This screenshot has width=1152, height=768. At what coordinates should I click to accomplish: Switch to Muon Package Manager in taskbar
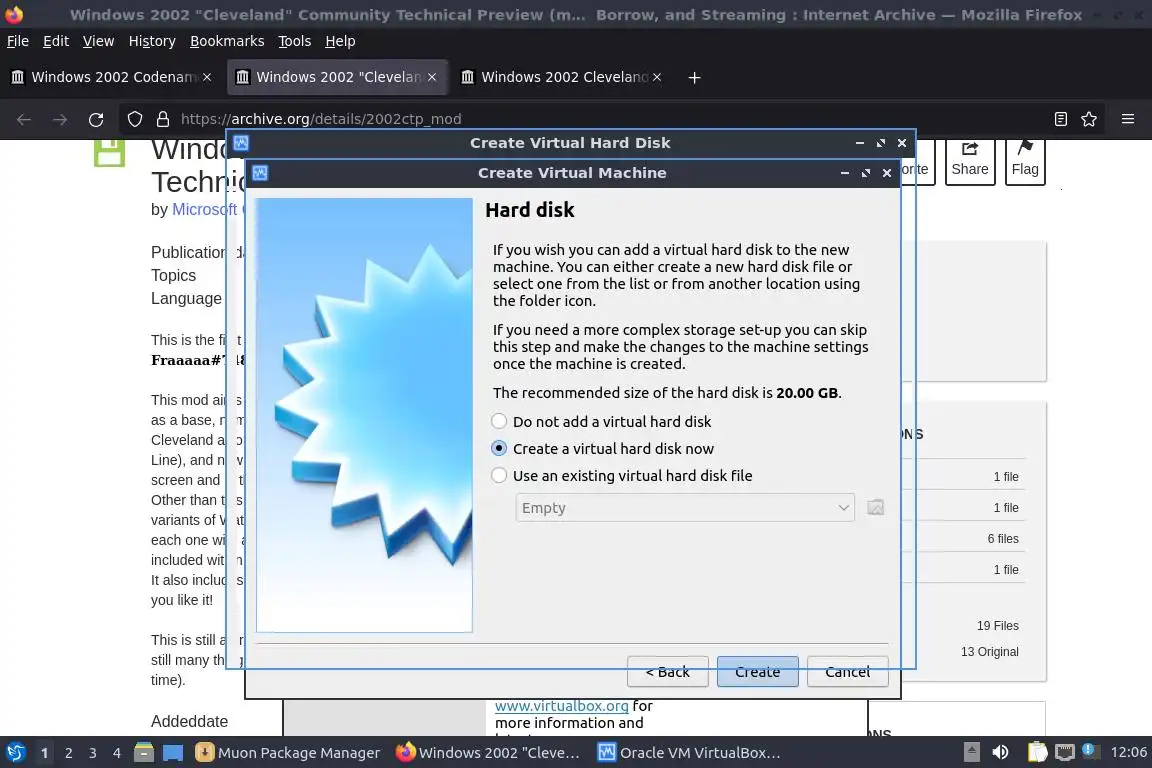288,753
